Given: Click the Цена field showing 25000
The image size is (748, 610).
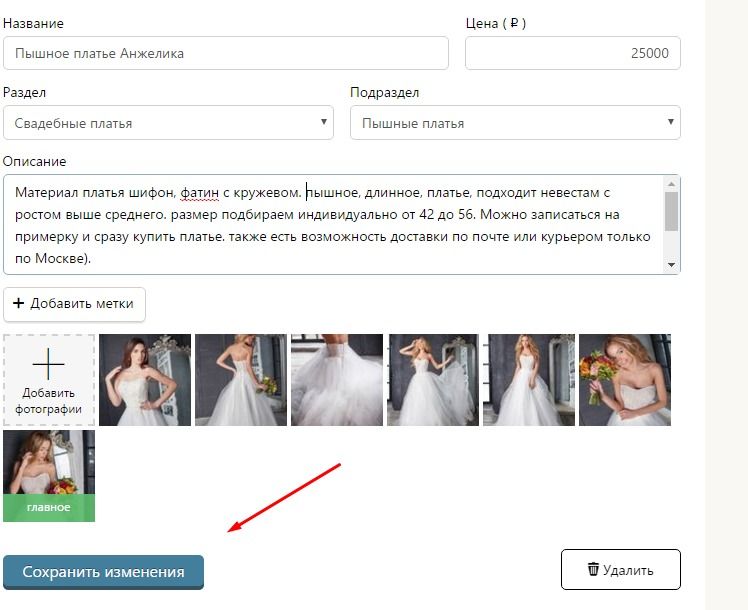Looking at the screenshot, I should point(572,53).
